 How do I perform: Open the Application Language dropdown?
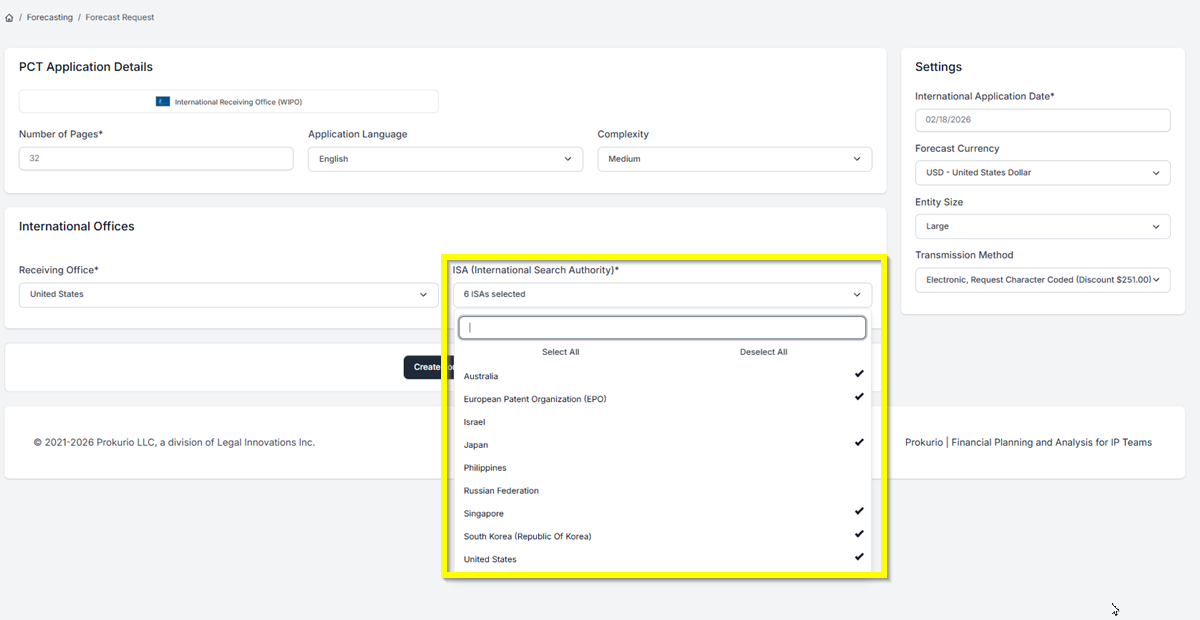445,159
